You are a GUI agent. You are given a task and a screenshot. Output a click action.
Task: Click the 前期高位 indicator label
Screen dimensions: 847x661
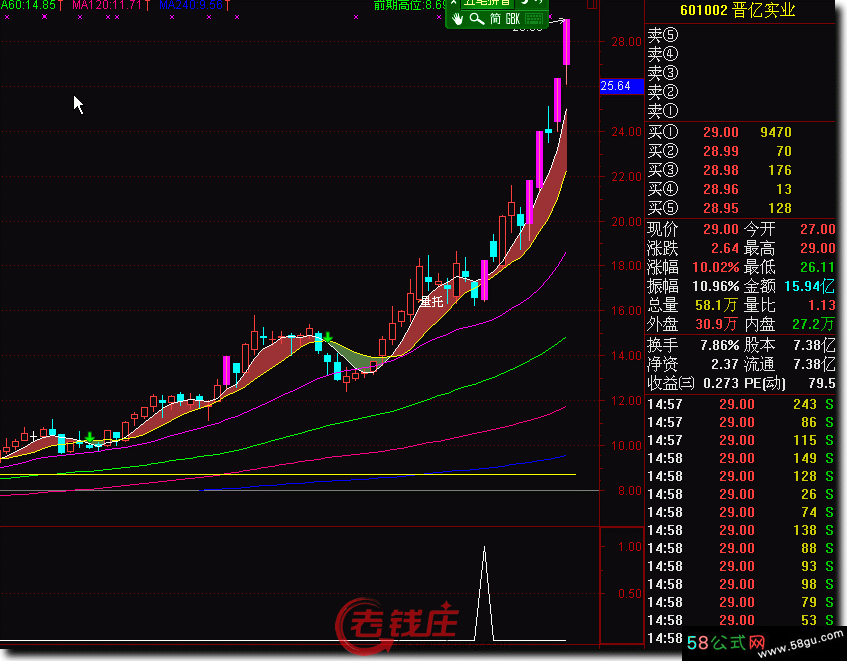coord(410,5)
